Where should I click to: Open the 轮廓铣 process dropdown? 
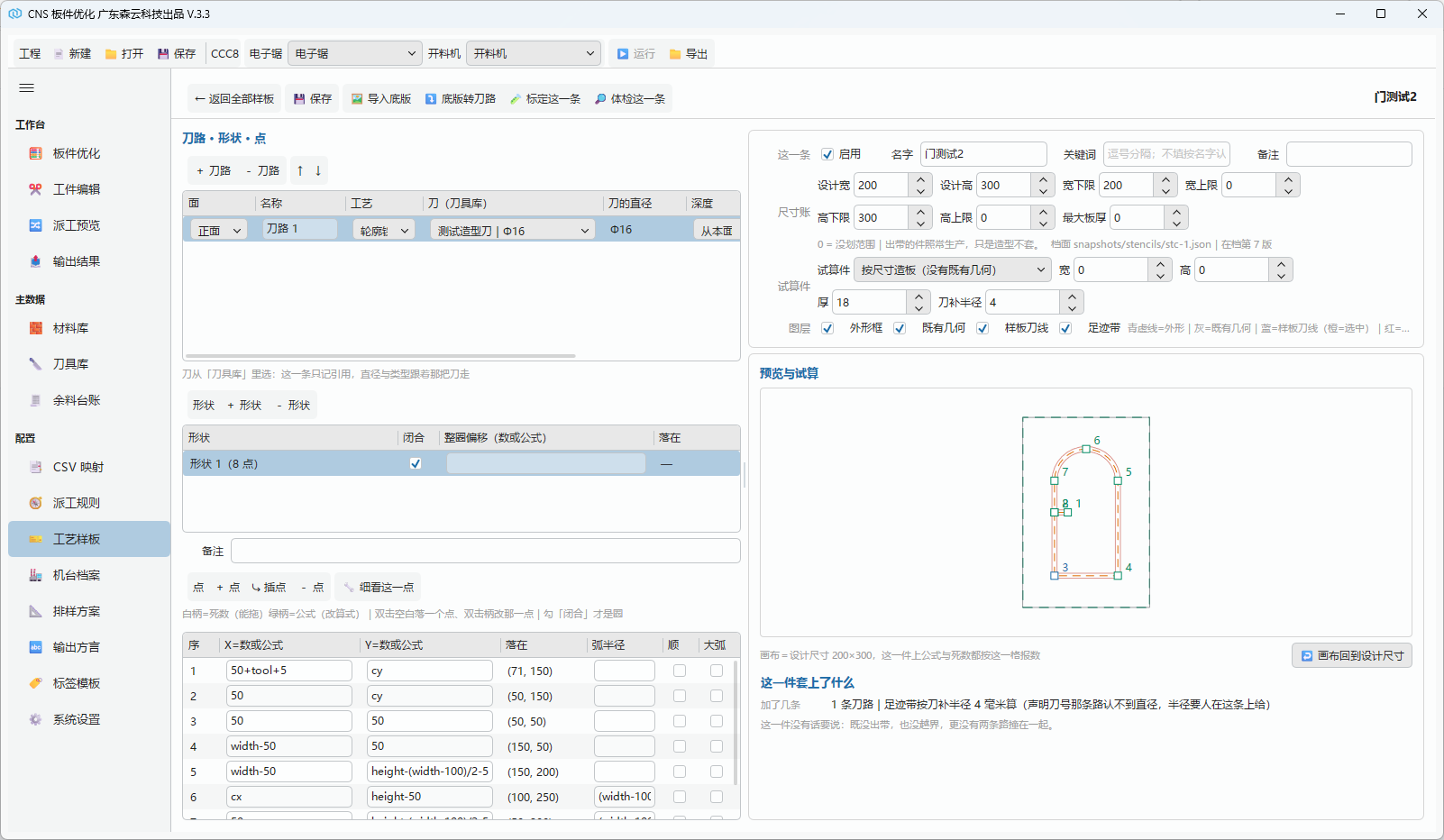(383, 231)
